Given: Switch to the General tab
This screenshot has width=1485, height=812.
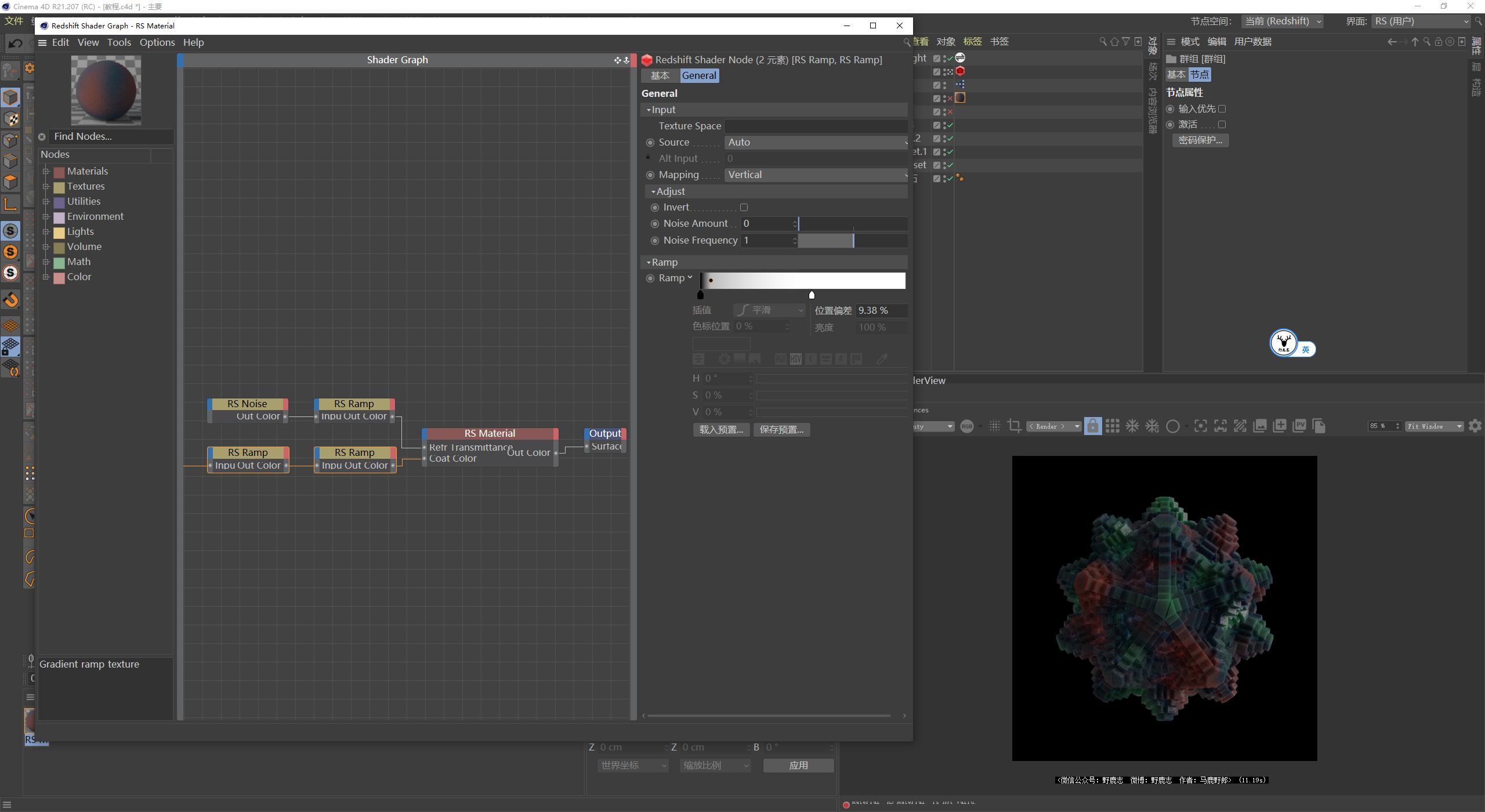Looking at the screenshot, I should (x=698, y=75).
